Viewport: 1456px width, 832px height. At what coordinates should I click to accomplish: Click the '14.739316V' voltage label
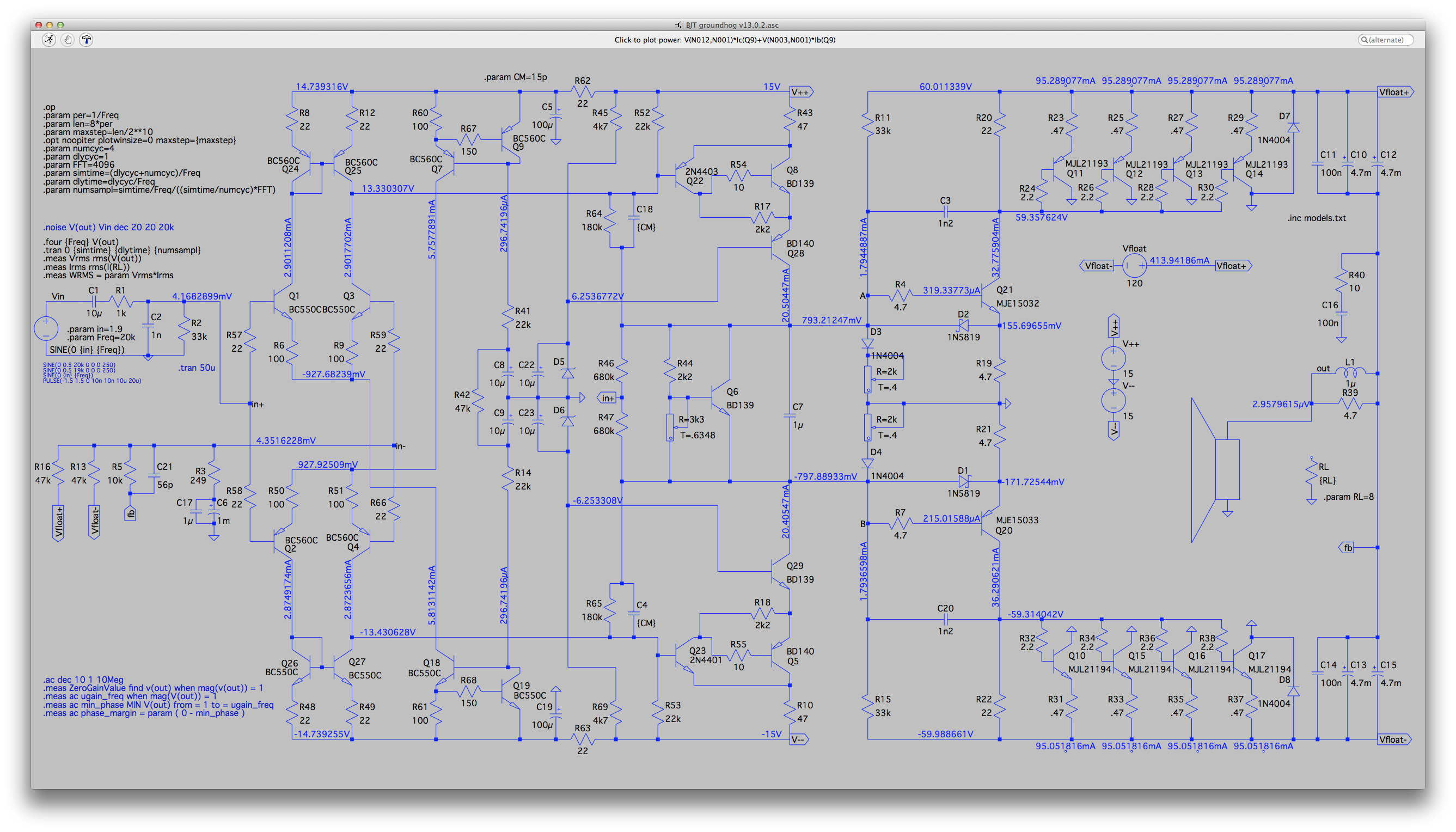click(322, 86)
